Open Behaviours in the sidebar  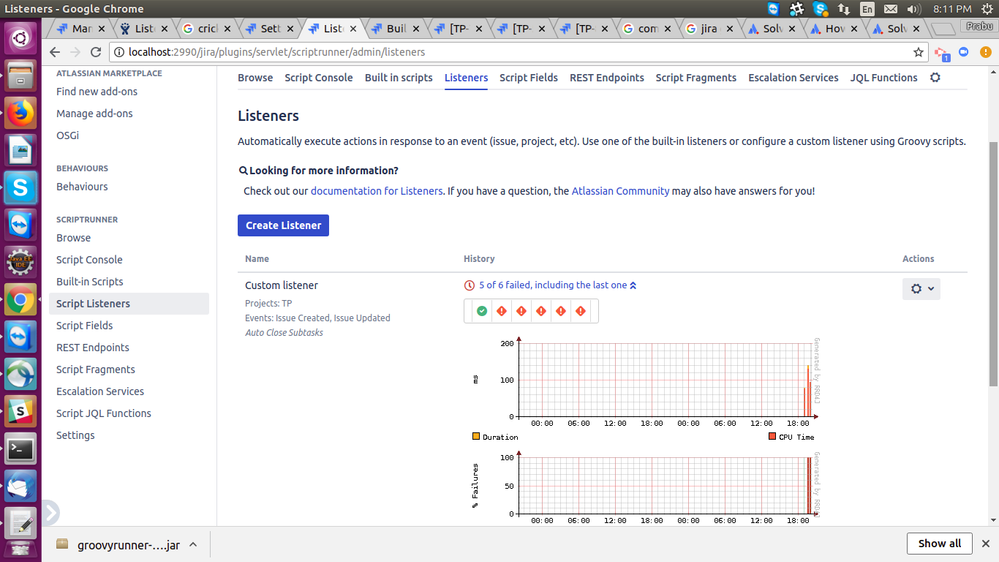coord(82,187)
